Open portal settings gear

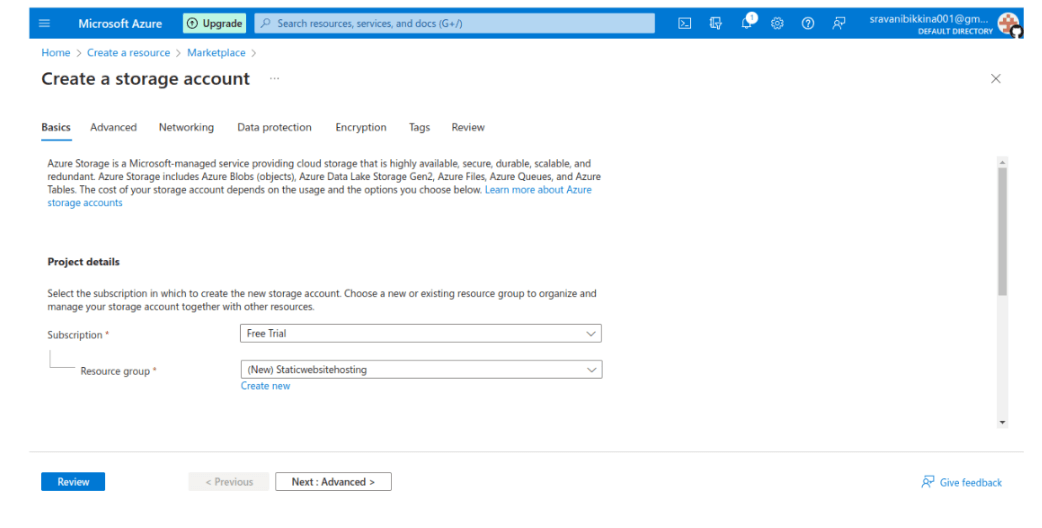click(777, 23)
